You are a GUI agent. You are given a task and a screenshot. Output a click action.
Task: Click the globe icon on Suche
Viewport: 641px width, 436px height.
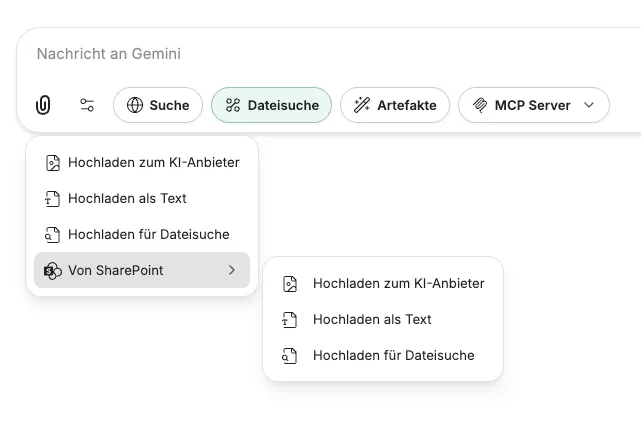click(135, 105)
